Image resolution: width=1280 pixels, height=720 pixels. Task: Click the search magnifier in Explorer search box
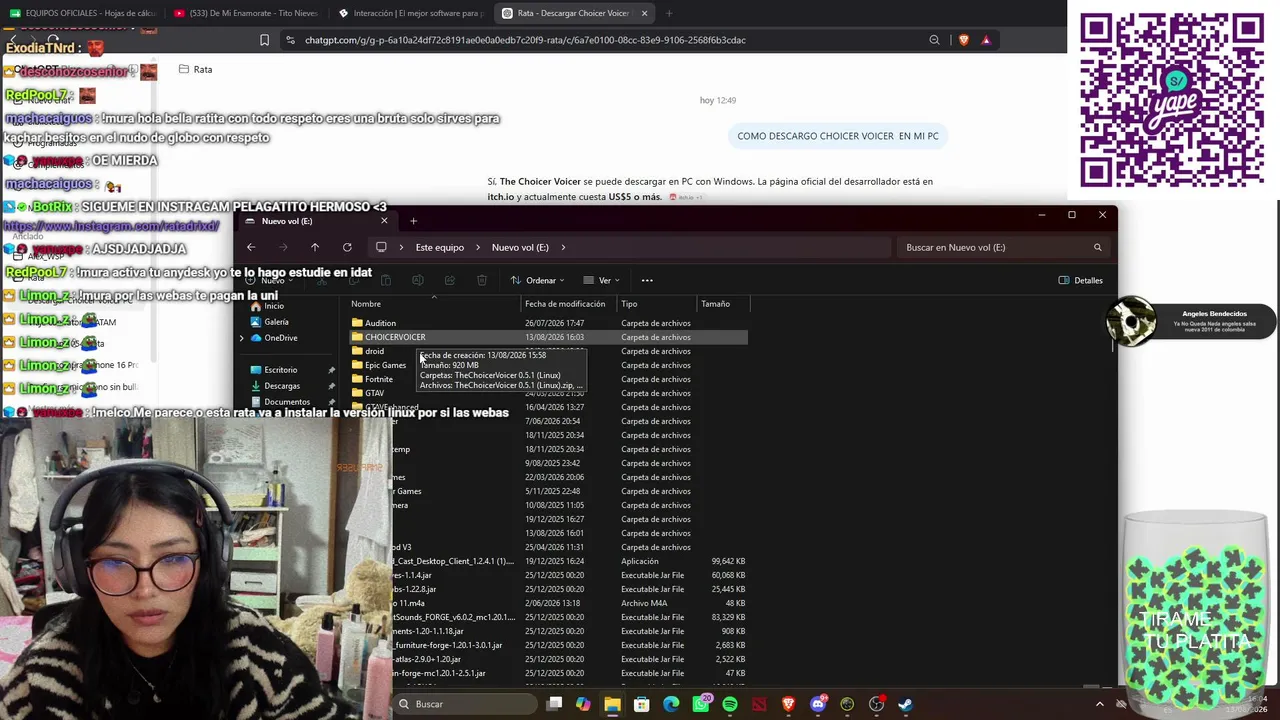tap(1097, 247)
